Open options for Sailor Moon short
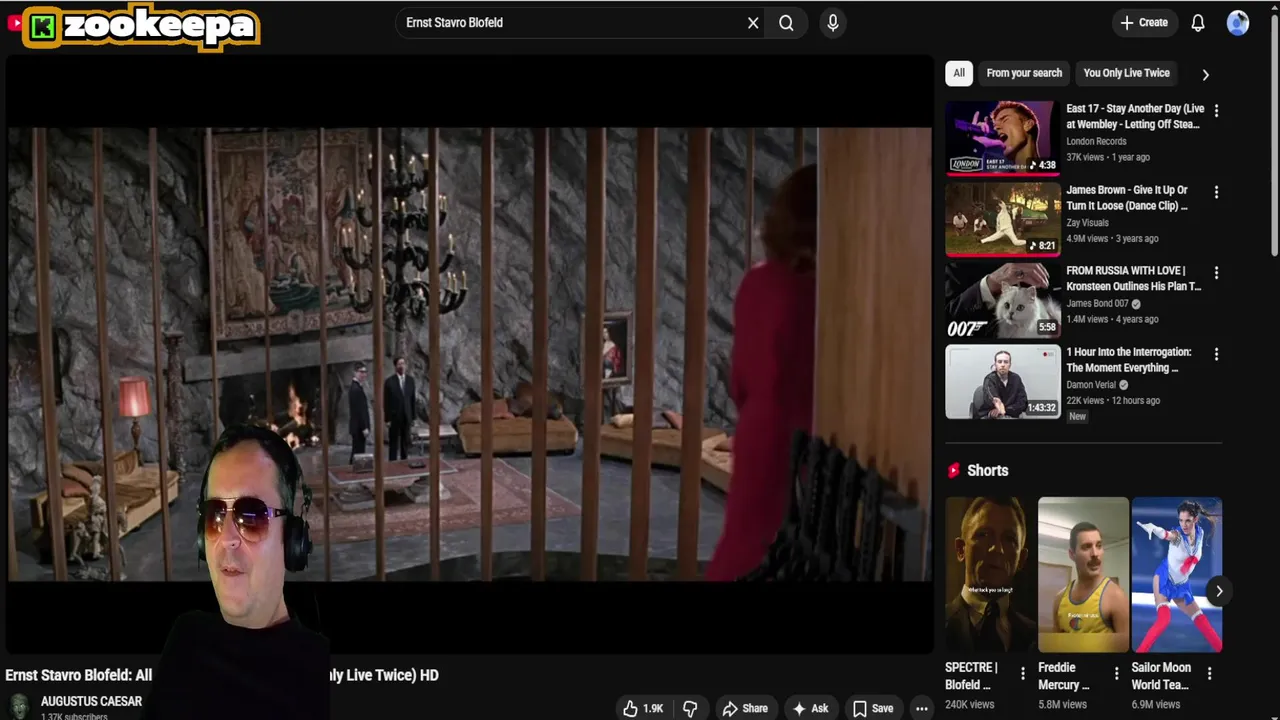 (x=1209, y=674)
